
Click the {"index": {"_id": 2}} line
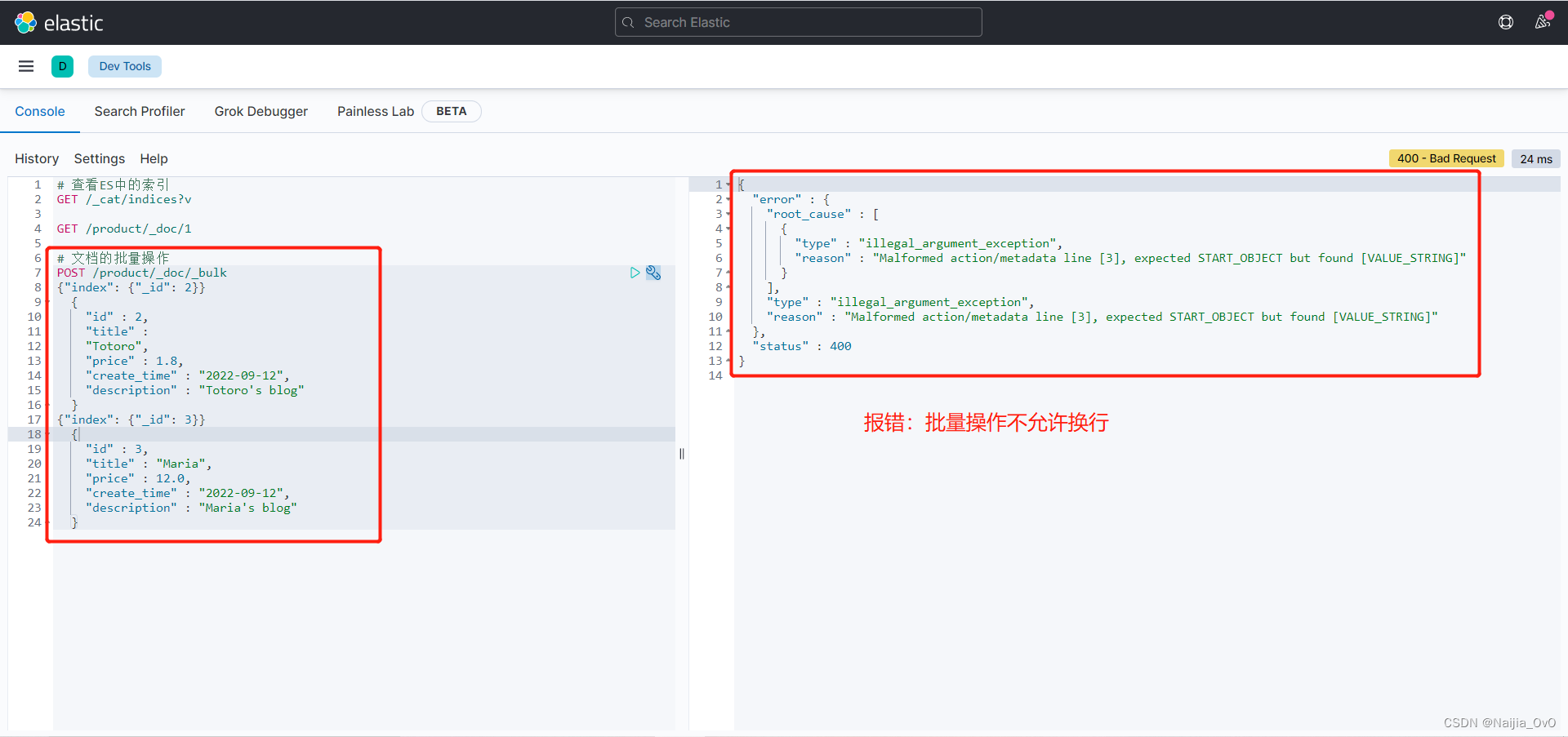131,287
